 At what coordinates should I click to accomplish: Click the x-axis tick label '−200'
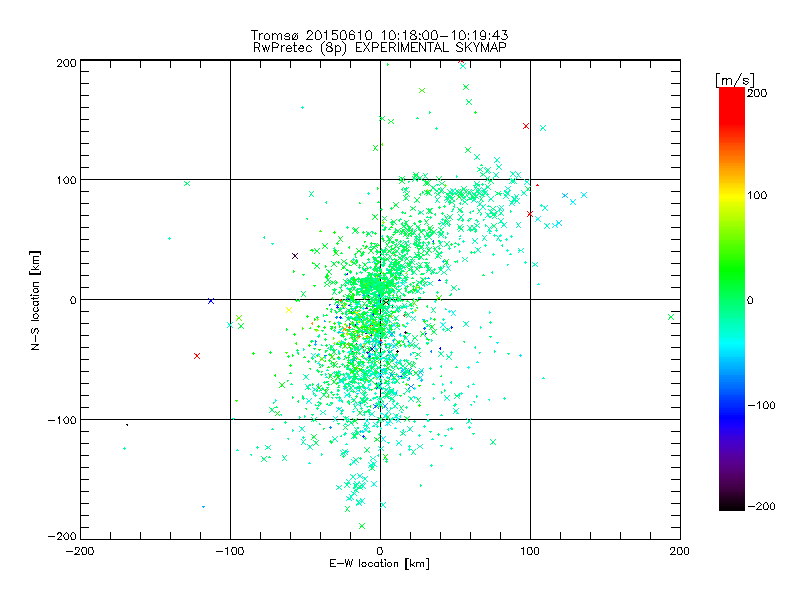pyautogui.click(x=80, y=551)
